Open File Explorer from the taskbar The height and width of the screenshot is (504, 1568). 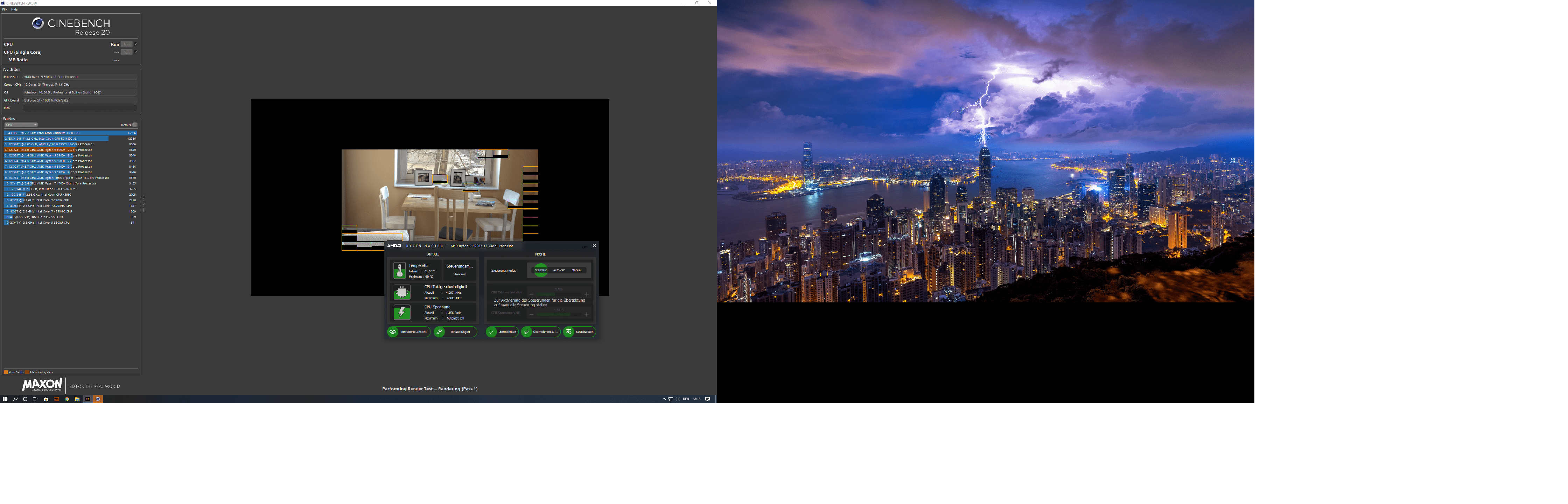pyautogui.click(x=77, y=399)
